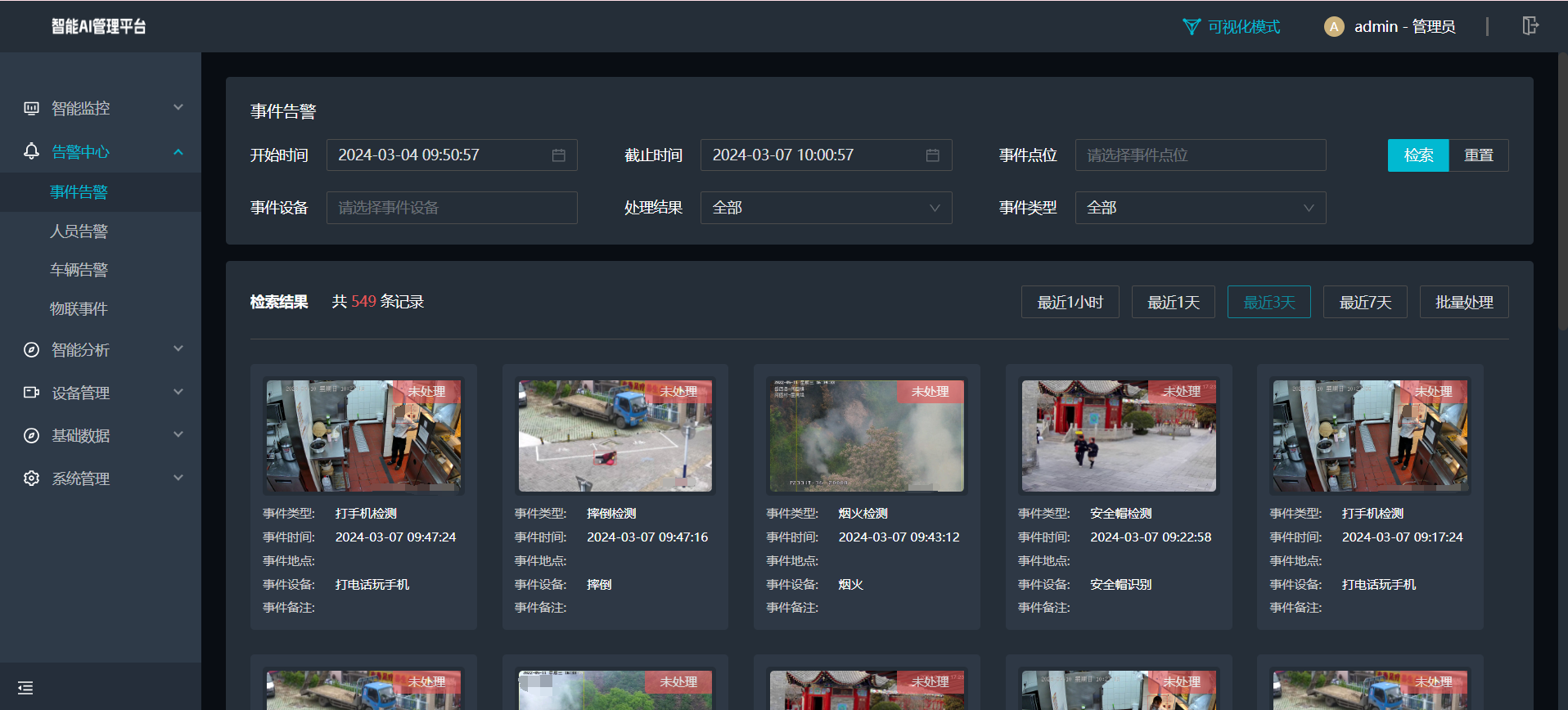Open calendar icon for 截止时间
The height and width of the screenshot is (710, 1568).
click(x=933, y=155)
